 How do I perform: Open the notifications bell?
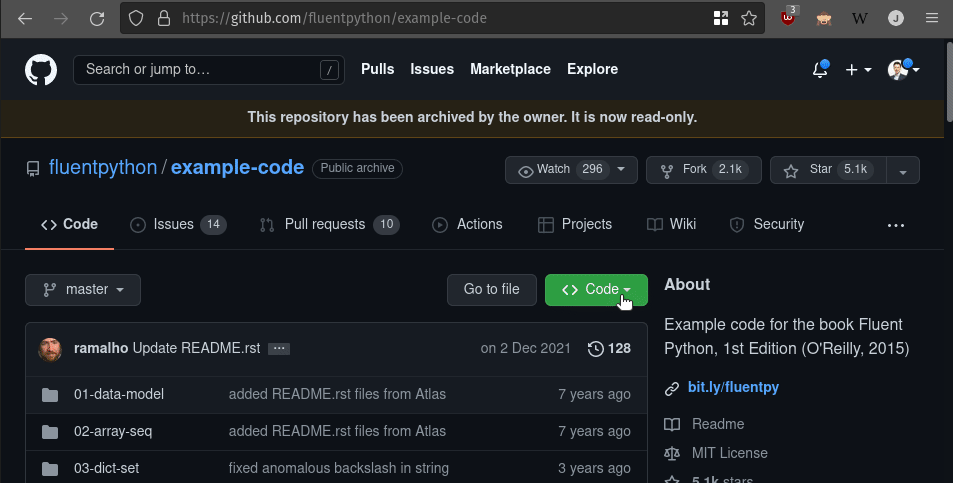[x=820, y=70]
